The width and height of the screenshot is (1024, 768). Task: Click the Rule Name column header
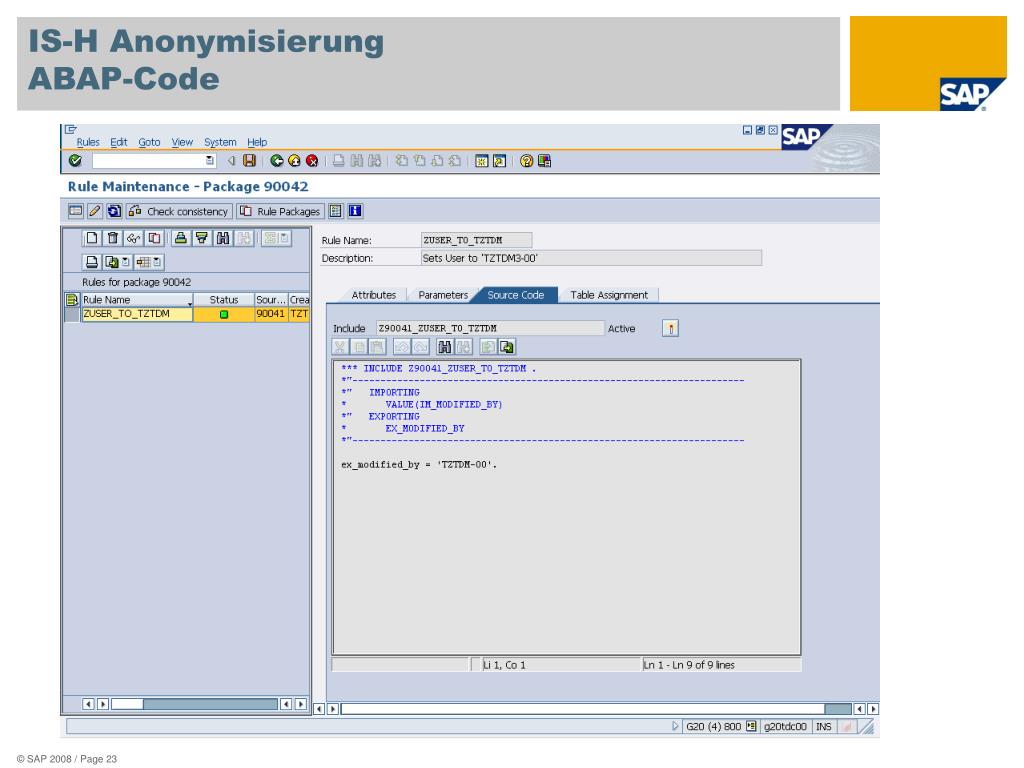coord(137,300)
